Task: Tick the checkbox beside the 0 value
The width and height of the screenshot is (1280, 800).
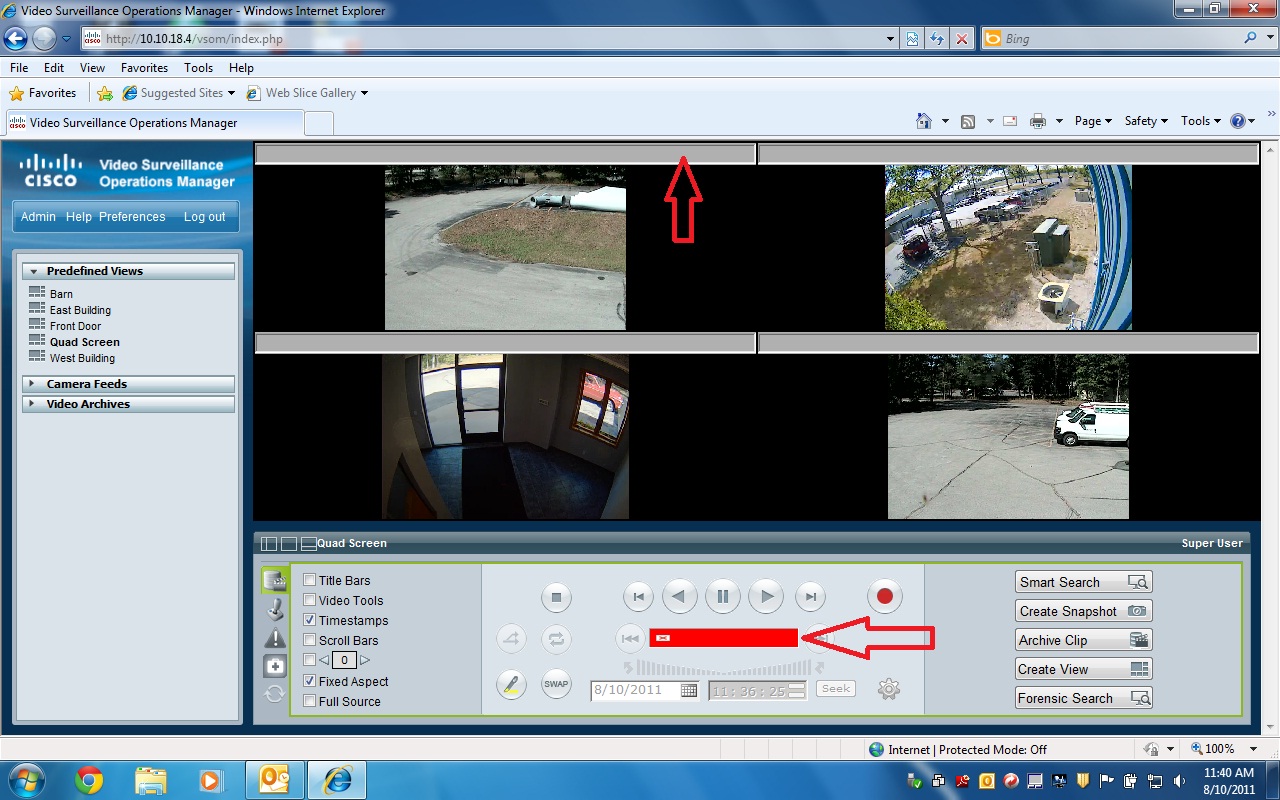Action: pyautogui.click(x=310, y=660)
